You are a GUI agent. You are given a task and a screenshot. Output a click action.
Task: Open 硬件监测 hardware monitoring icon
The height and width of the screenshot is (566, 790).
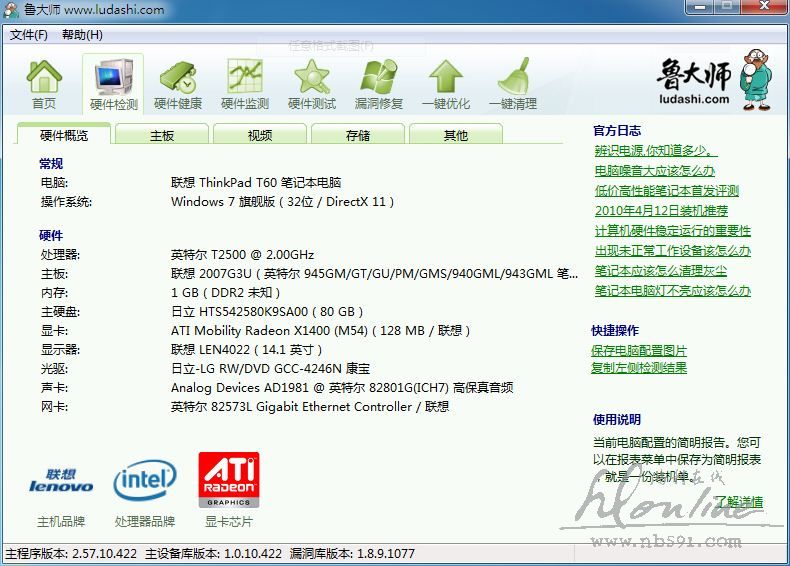click(245, 78)
